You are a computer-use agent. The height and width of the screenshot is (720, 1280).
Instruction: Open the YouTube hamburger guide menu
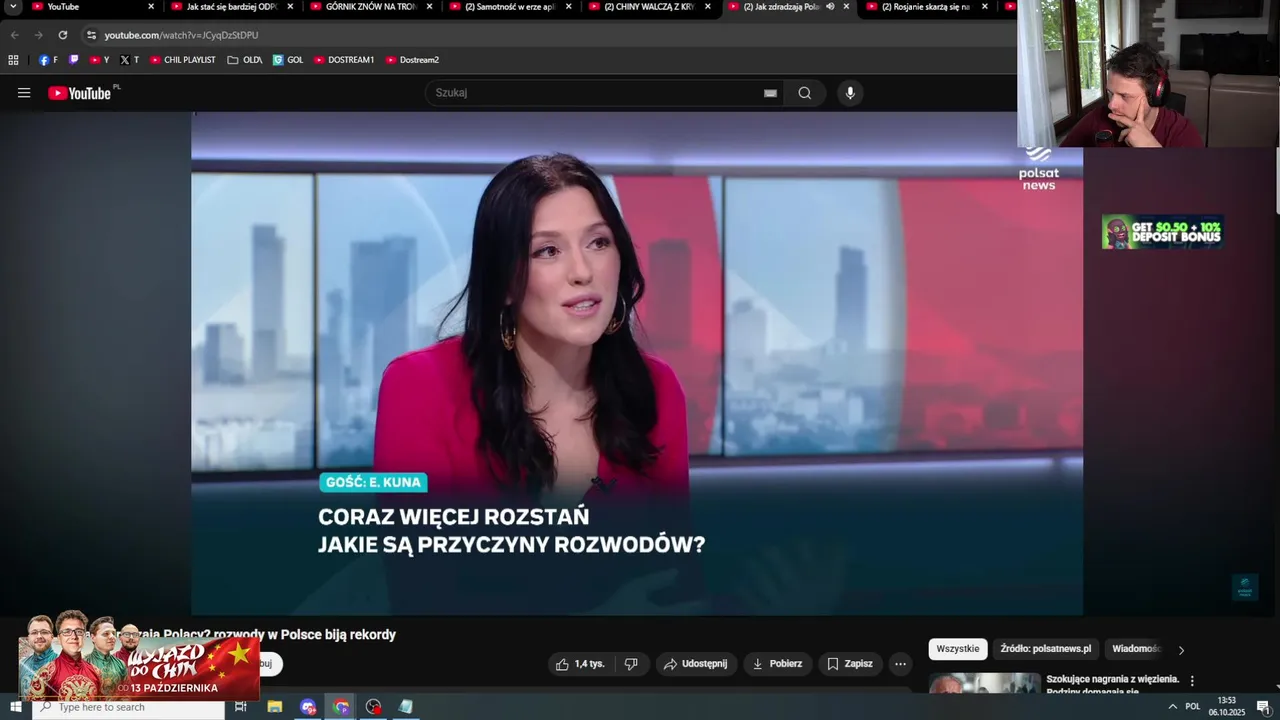[x=24, y=93]
